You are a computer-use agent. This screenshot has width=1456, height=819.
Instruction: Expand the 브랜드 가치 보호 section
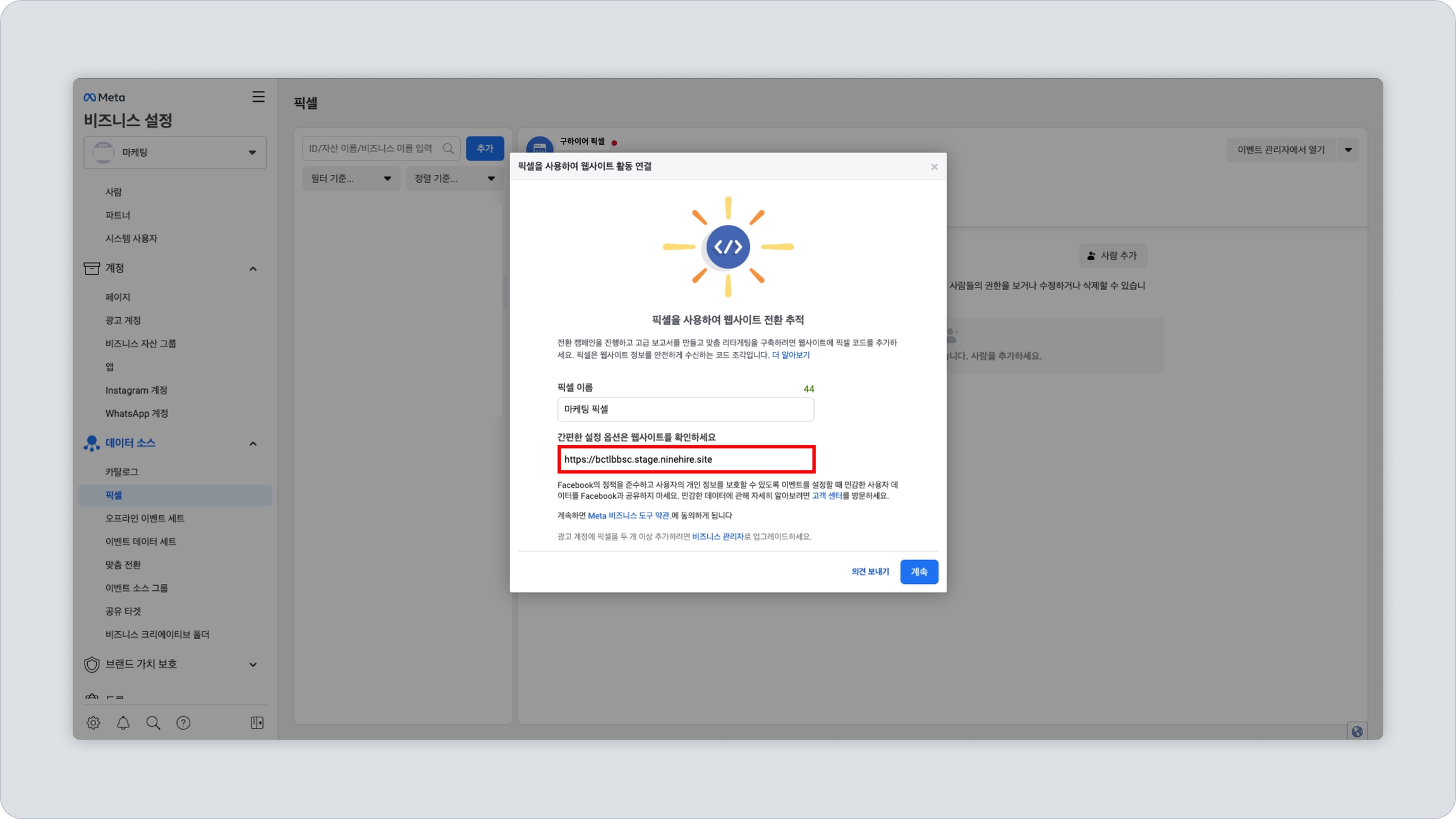[x=253, y=664]
